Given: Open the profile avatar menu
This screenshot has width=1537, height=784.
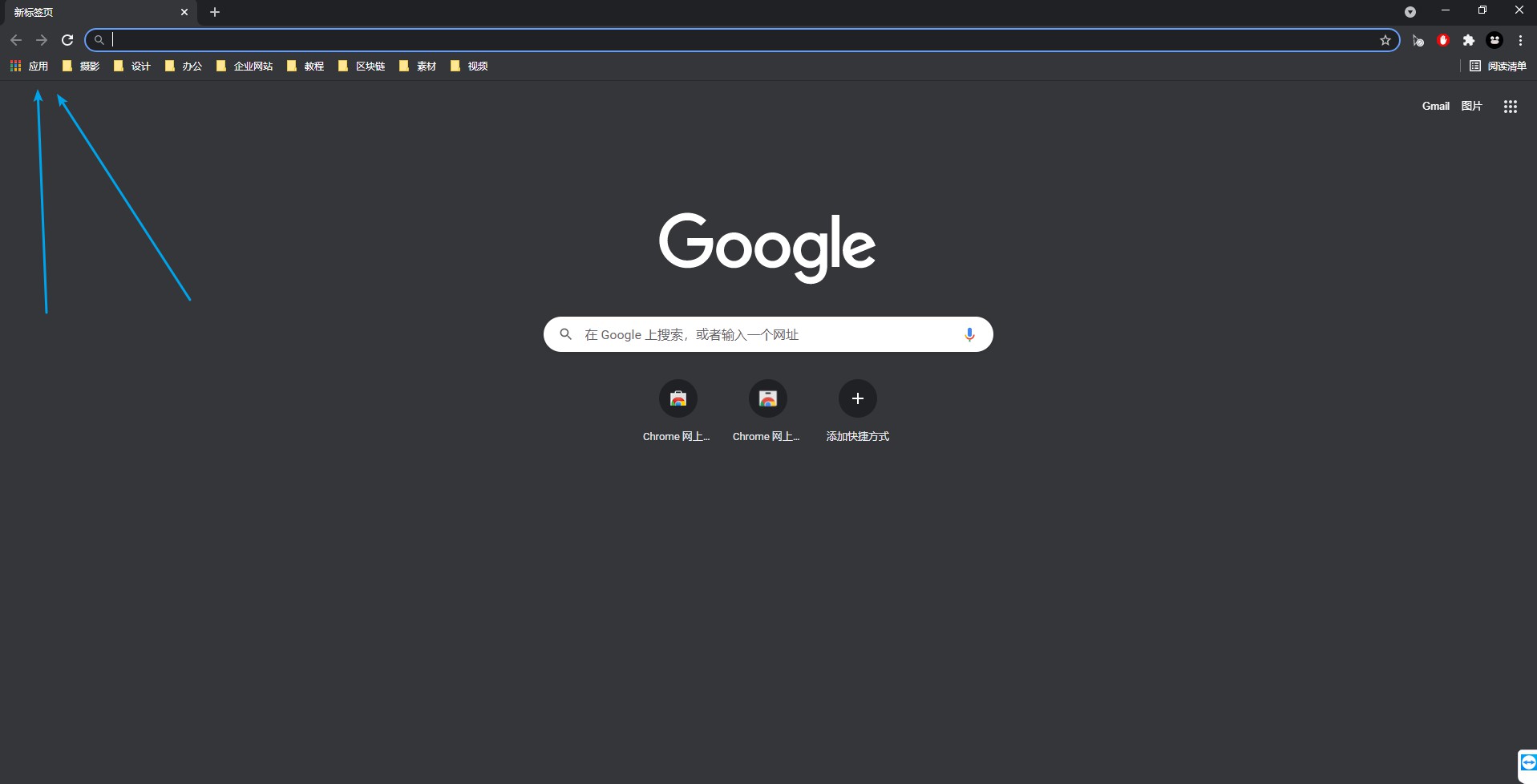Looking at the screenshot, I should point(1495,40).
